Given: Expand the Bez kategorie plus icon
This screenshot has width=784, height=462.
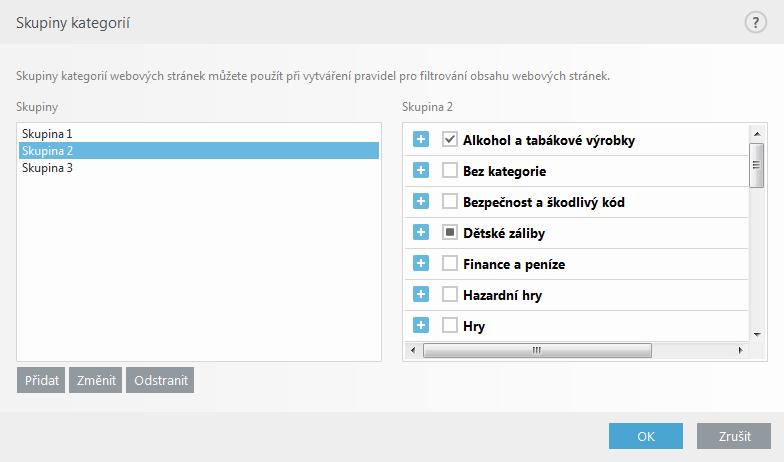Looking at the screenshot, I should [x=420, y=170].
